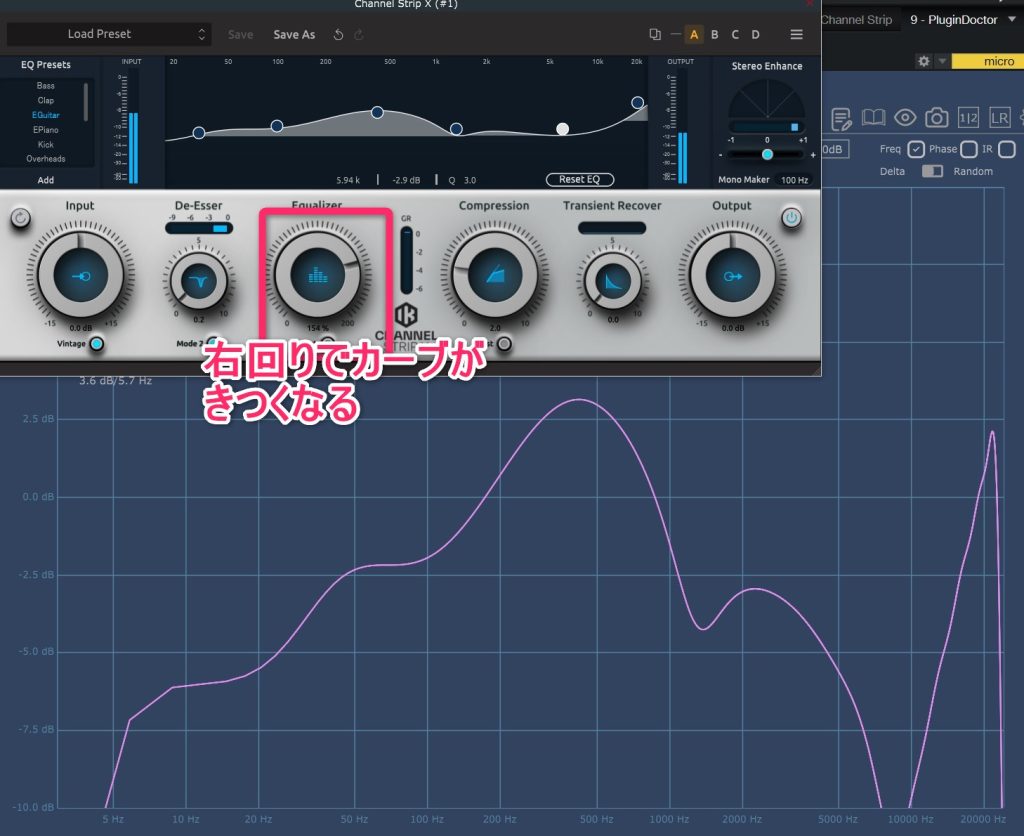Toggle the Vintage mode button

click(x=96, y=344)
